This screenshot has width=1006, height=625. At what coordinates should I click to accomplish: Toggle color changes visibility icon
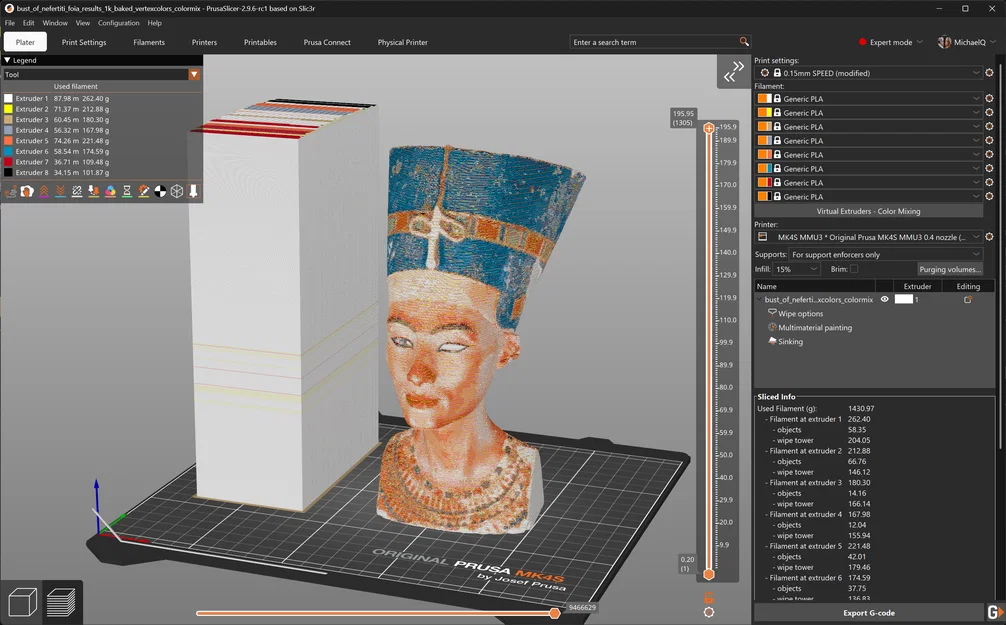click(110, 191)
